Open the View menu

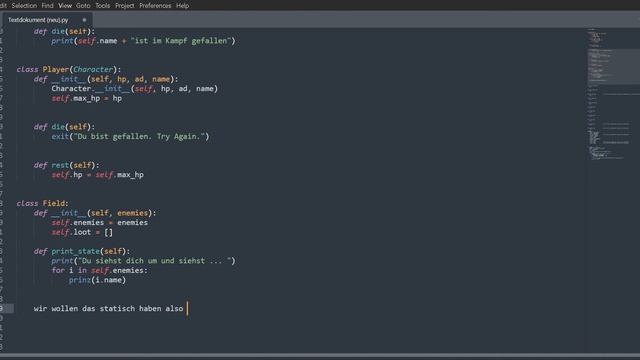pyautogui.click(x=65, y=6)
